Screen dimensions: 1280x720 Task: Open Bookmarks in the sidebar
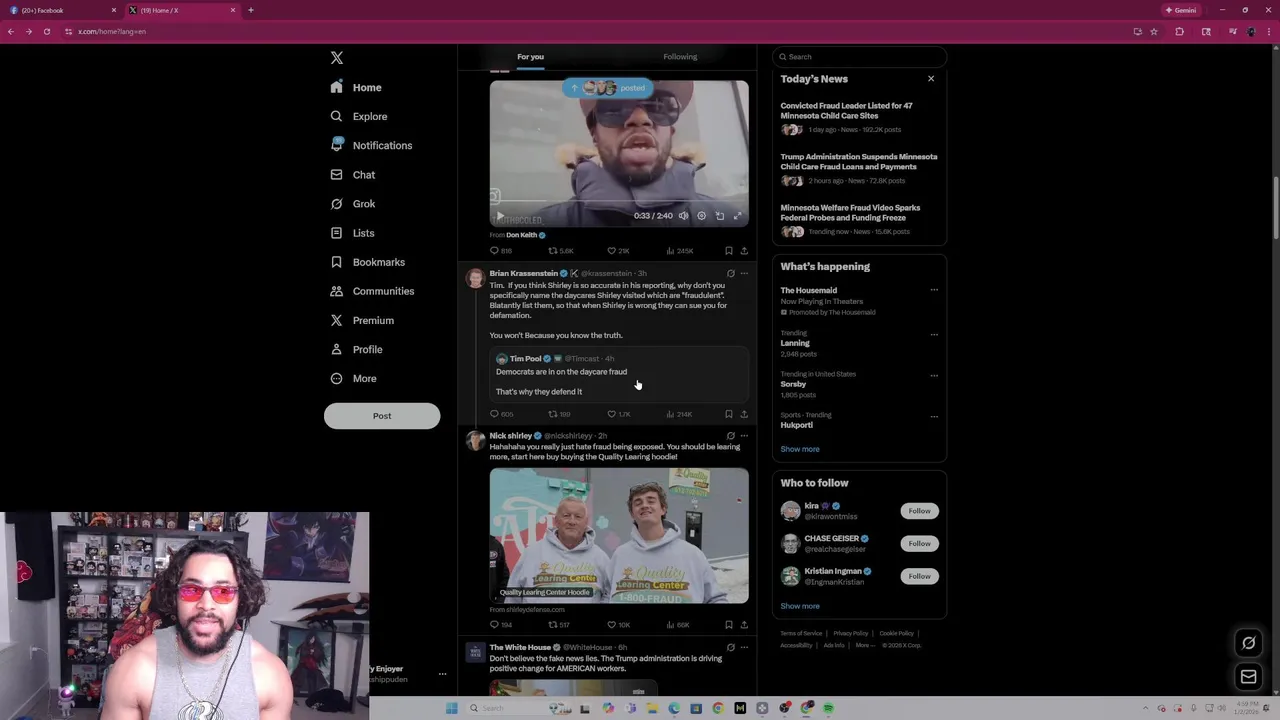(367, 261)
